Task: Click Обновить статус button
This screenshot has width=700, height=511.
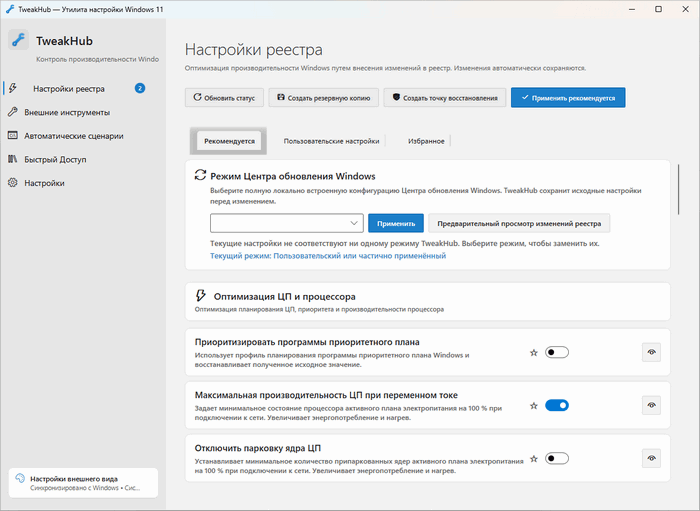Action: click(x=224, y=97)
